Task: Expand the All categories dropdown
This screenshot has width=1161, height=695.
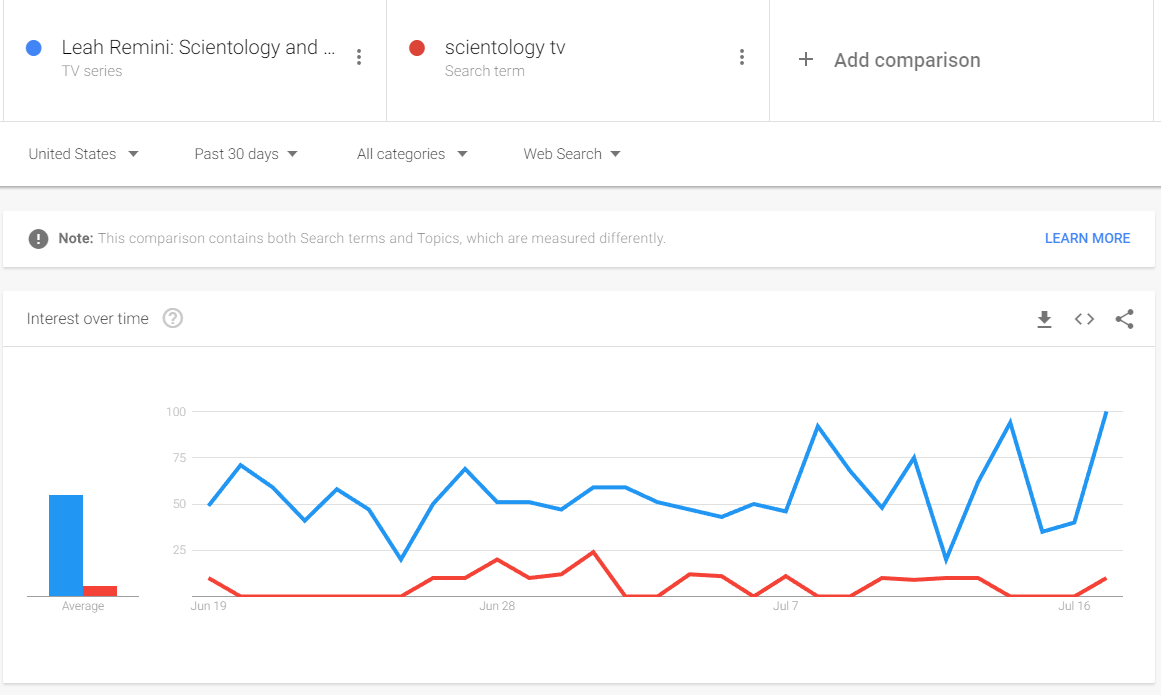Action: click(x=412, y=154)
